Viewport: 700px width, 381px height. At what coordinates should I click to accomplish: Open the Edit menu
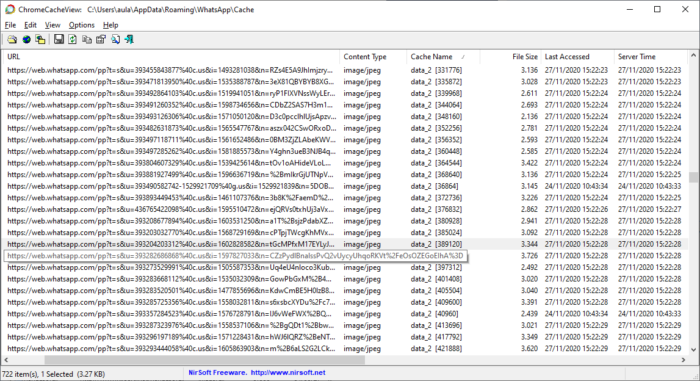[x=30, y=25]
